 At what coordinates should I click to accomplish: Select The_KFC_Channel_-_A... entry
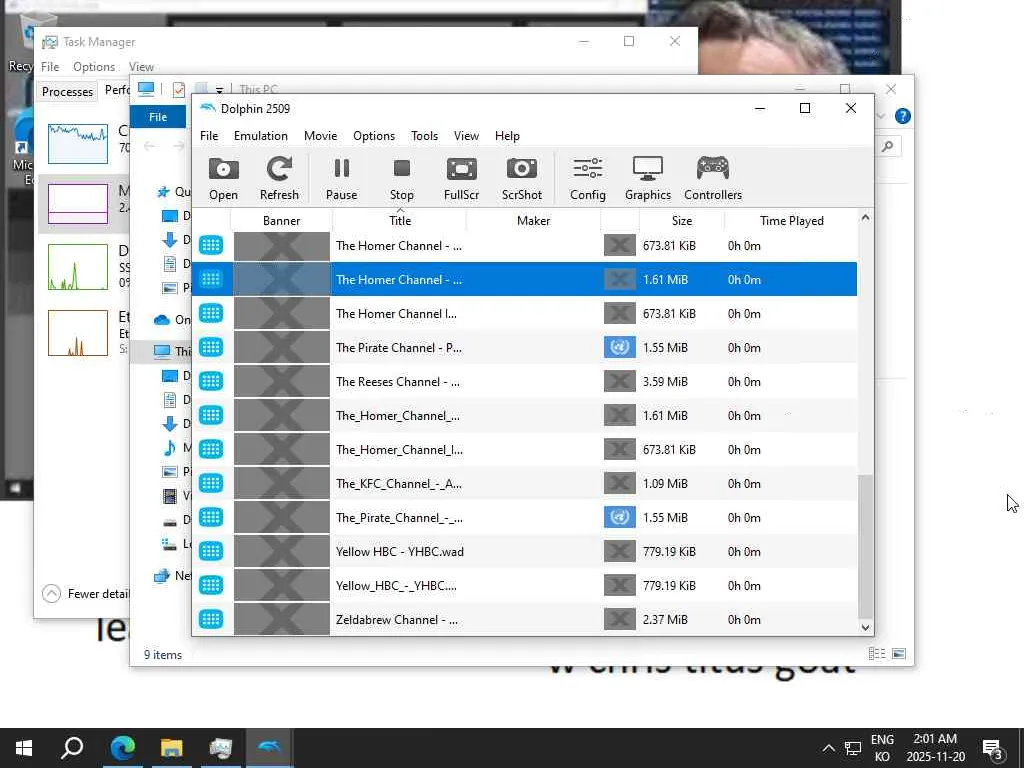pos(524,483)
